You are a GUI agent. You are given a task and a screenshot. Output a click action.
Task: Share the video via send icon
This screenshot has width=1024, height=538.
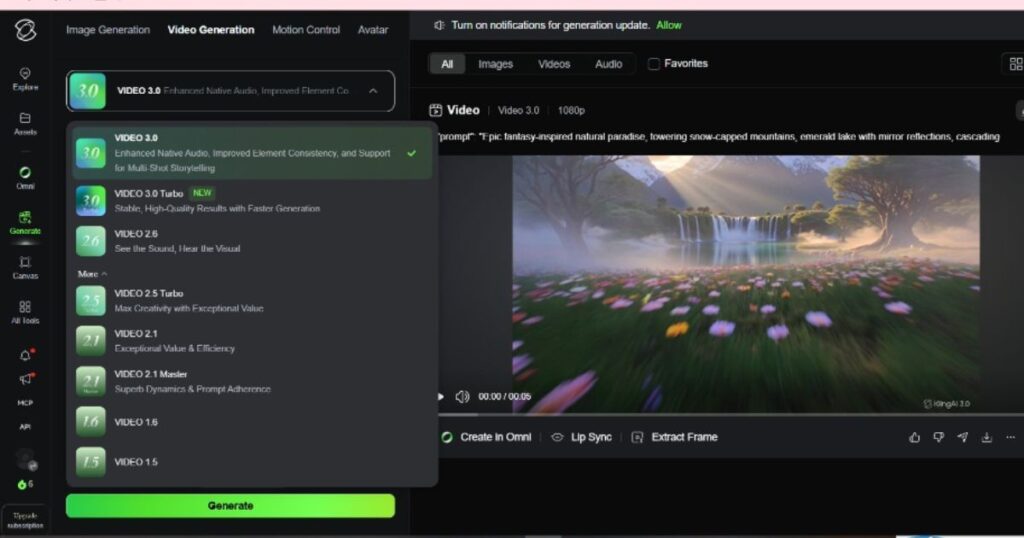(x=963, y=437)
